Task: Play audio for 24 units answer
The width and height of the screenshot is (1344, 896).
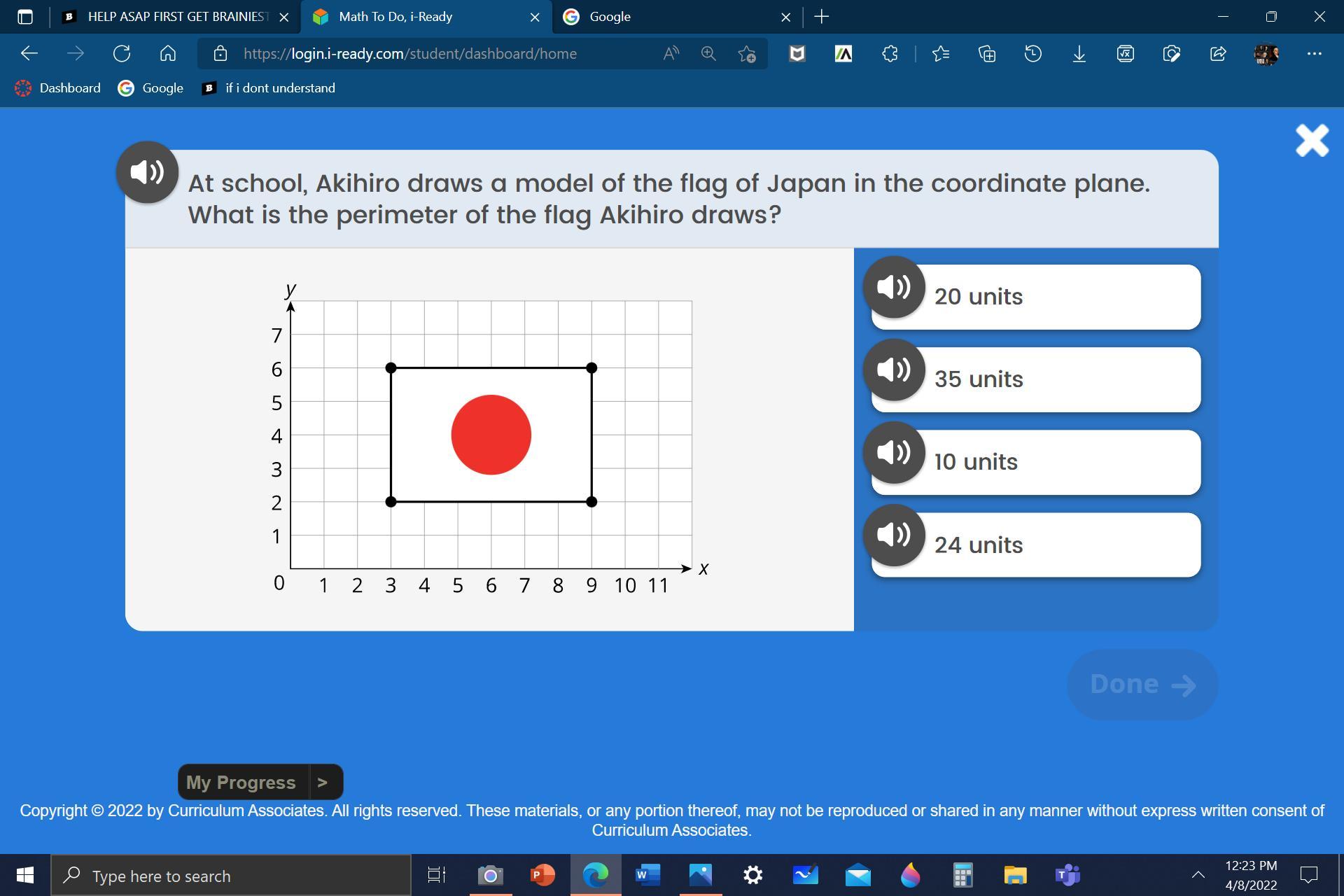Action: click(x=894, y=535)
